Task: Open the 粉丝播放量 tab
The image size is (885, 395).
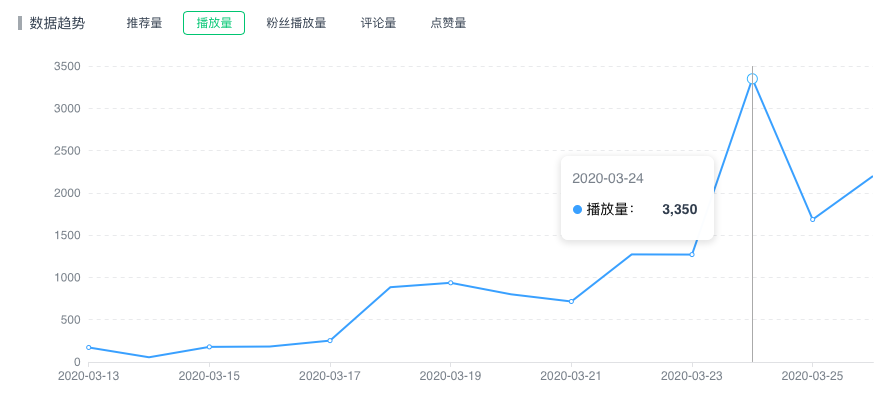Action: pyautogui.click(x=296, y=23)
